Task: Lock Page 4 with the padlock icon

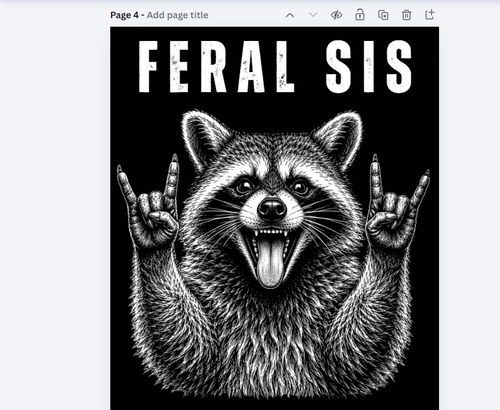Action: (x=360, y=15)
